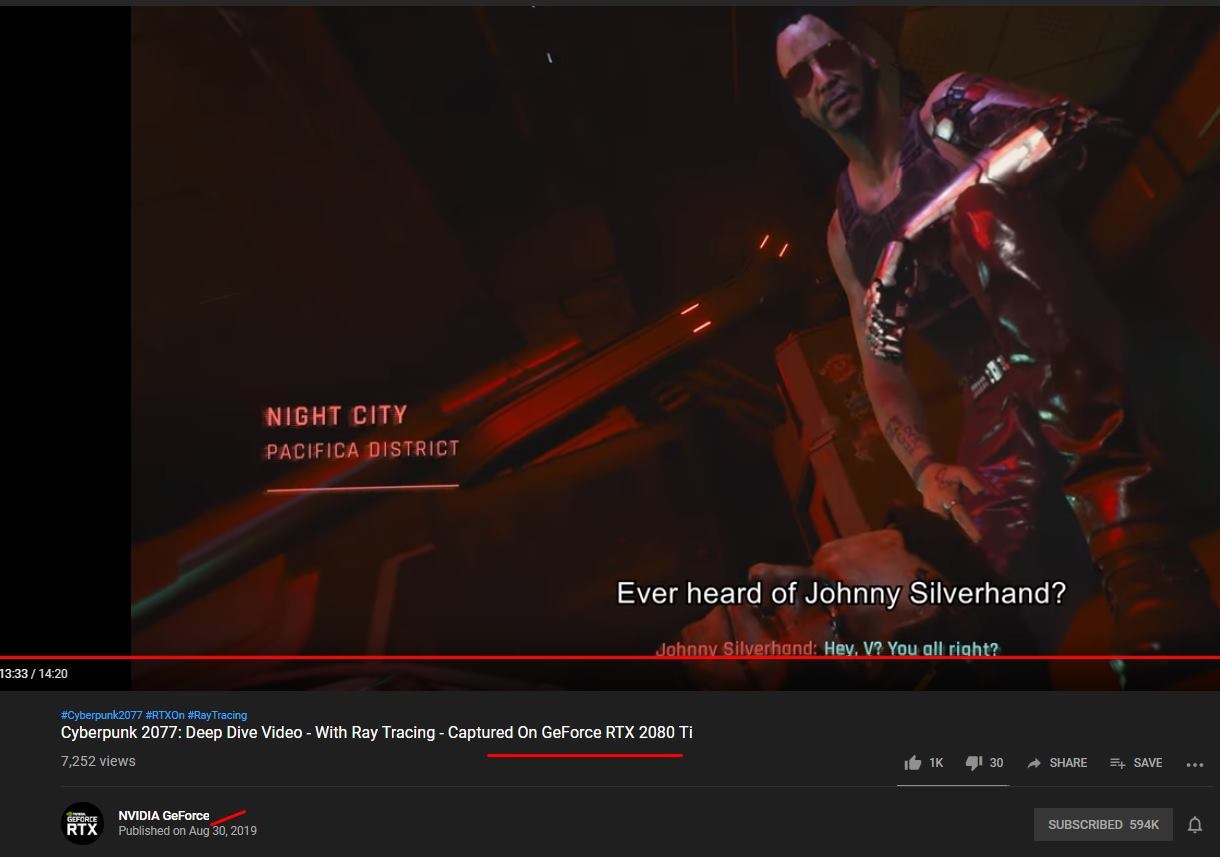Image resolution: width=1220 pixels, height=857 pixels.
Task: Open the #RTXOn hashtag
Action: [x=165, y=715]
